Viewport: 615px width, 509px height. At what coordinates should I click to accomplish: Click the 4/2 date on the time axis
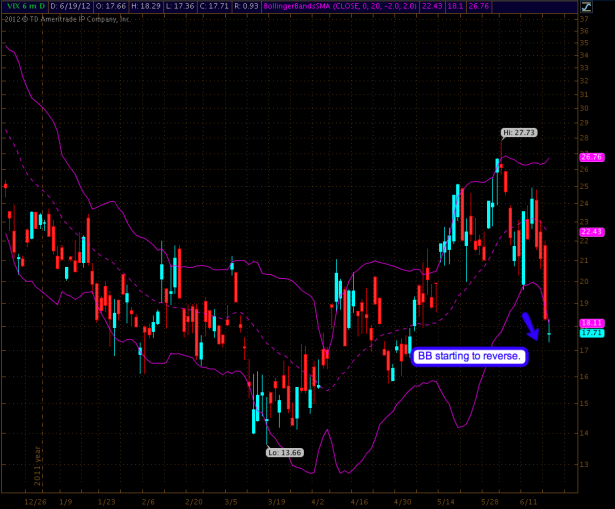[x=318, y=496]
